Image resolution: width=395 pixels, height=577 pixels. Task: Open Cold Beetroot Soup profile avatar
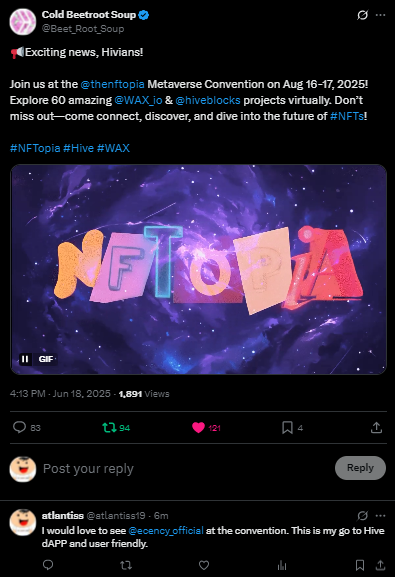pyautogui.click(x=23, y=22)
